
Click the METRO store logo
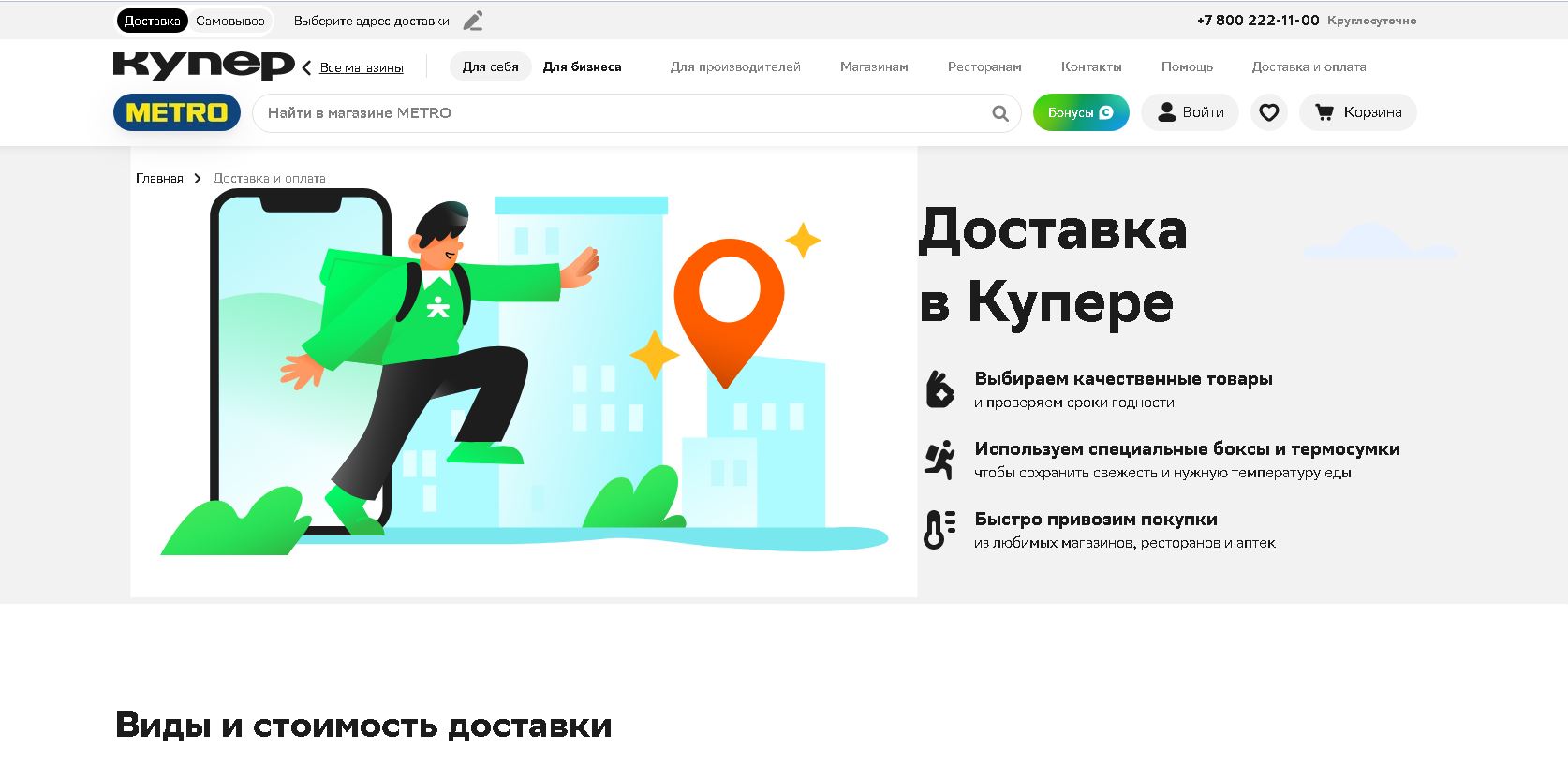[177, 112]
